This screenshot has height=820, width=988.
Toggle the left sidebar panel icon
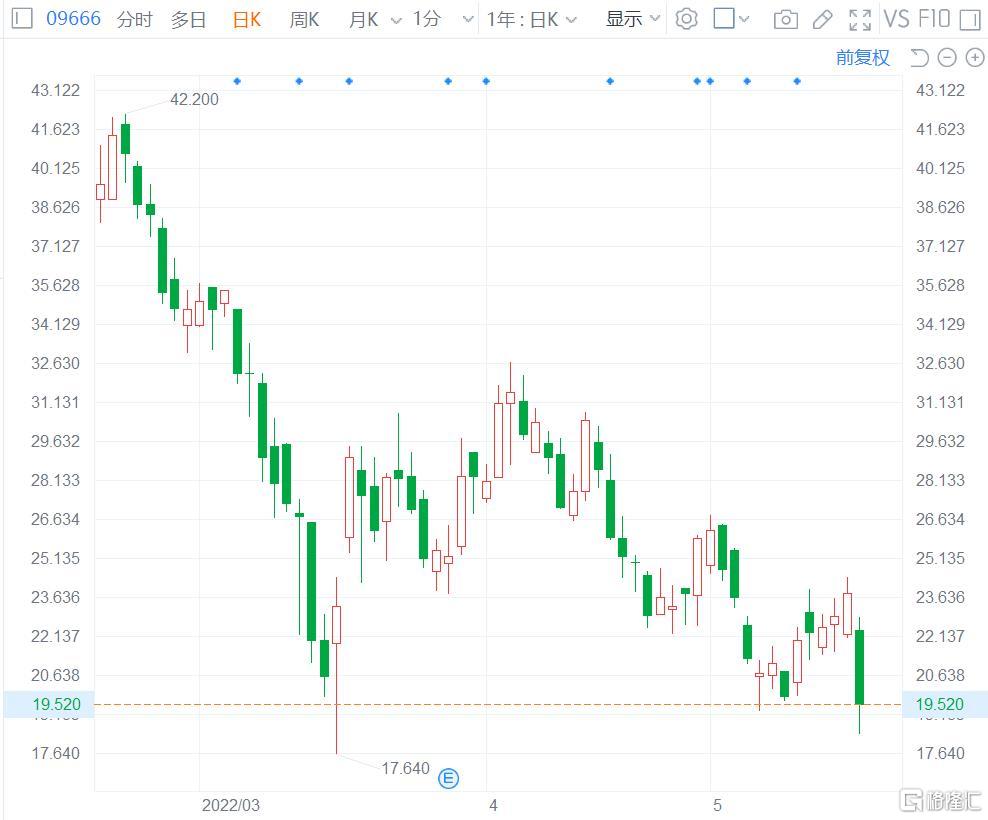pos(22,18)
